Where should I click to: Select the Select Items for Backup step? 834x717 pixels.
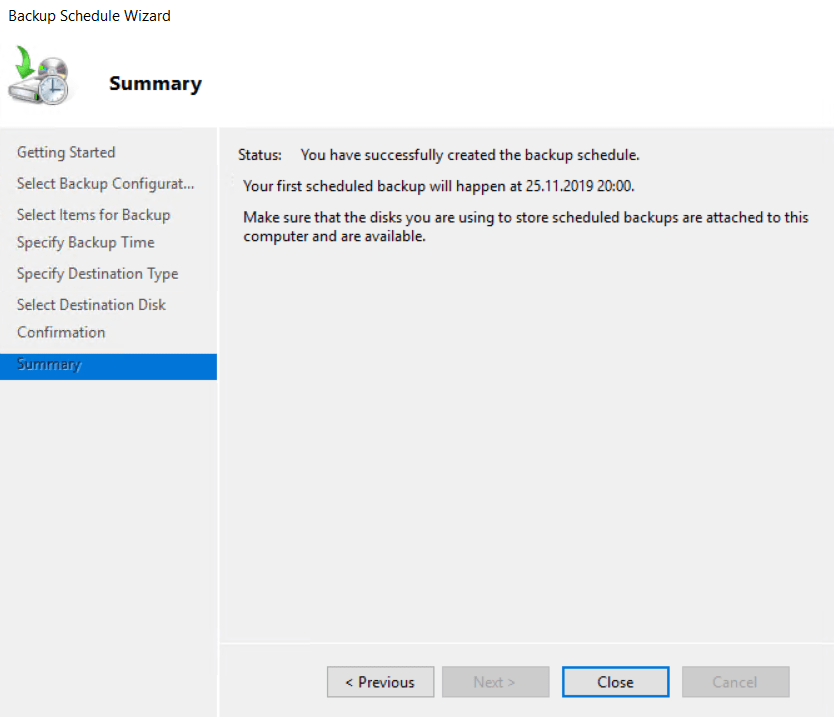coord(93,214)
